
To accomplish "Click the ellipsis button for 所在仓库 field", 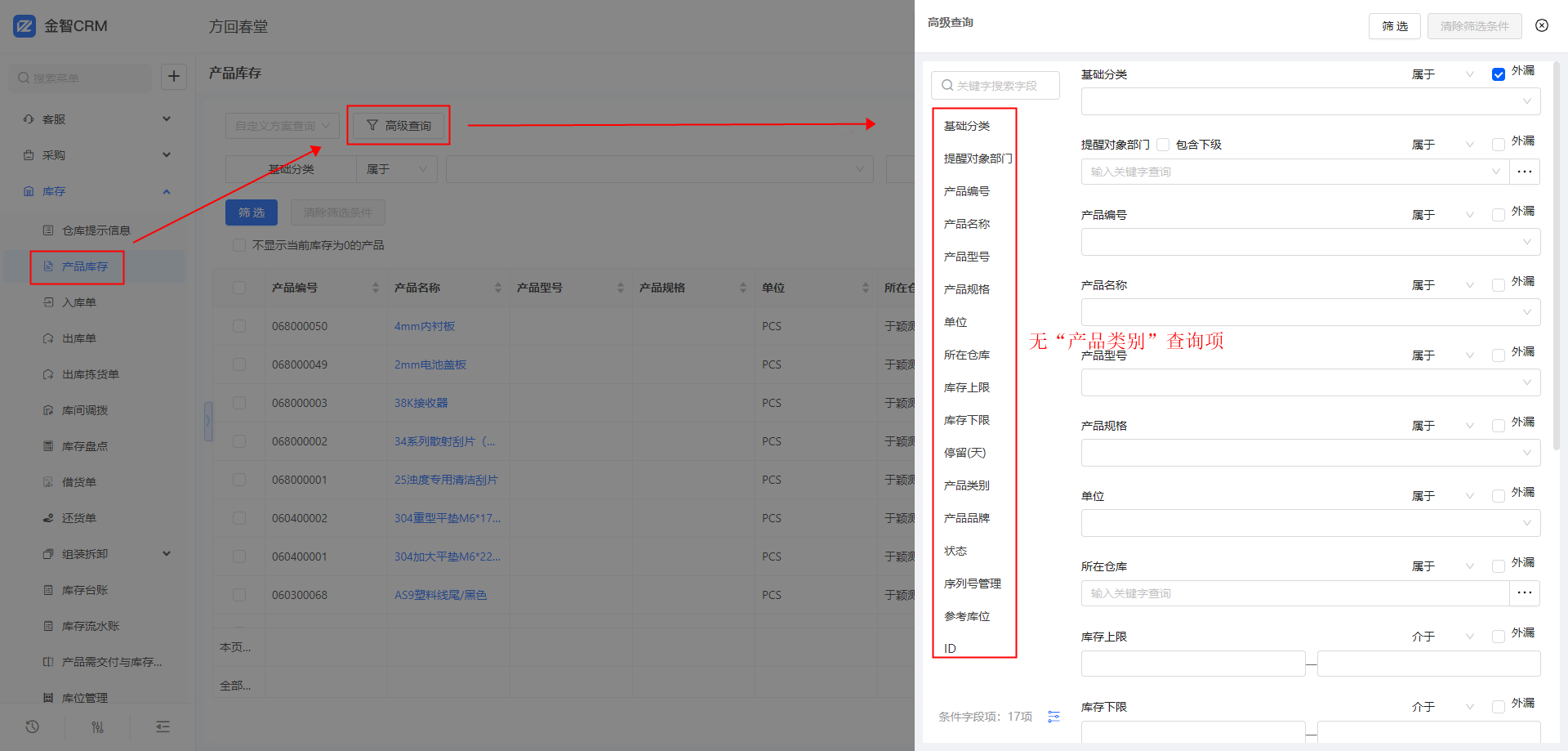I will (x=1524, y=593).
